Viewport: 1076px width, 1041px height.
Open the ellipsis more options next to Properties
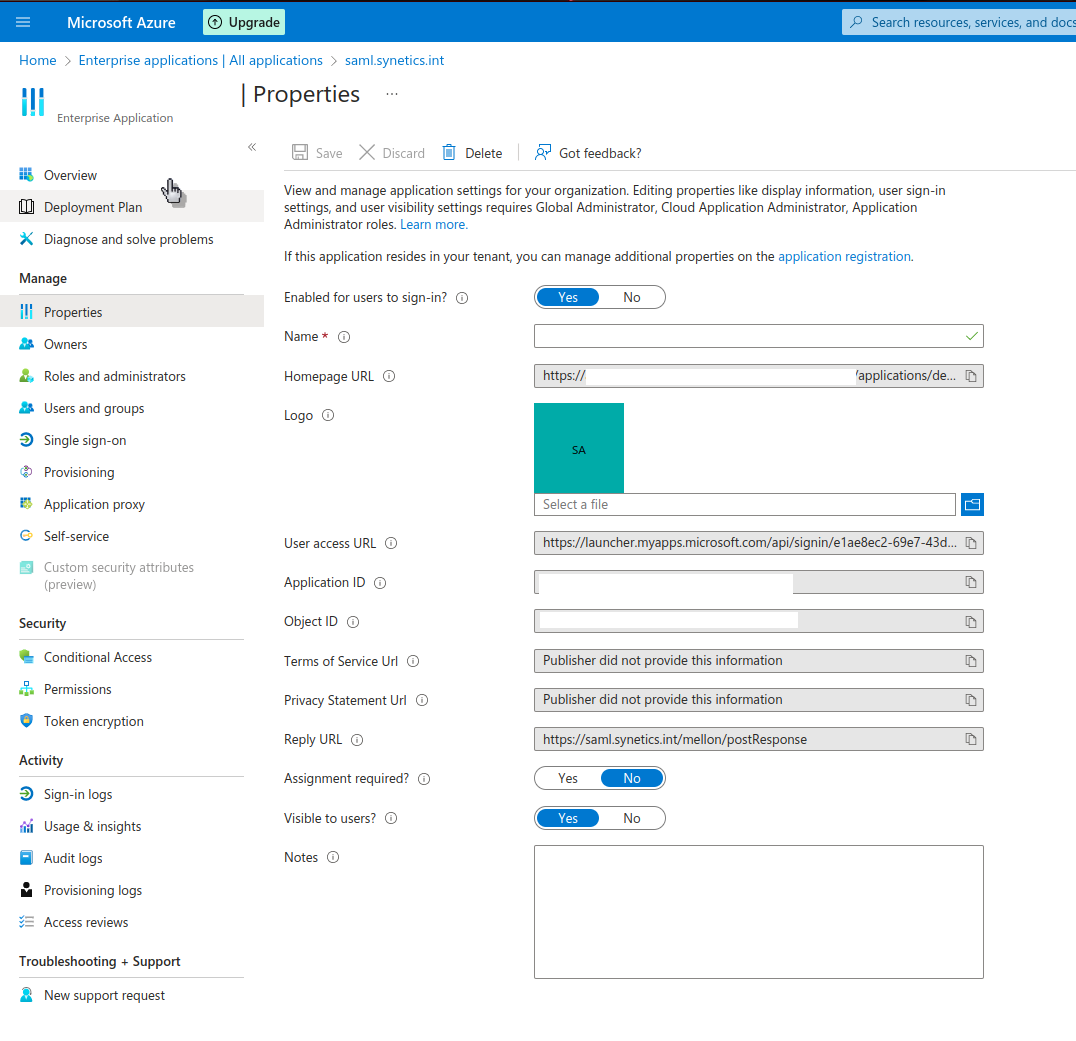pos(392,94)
